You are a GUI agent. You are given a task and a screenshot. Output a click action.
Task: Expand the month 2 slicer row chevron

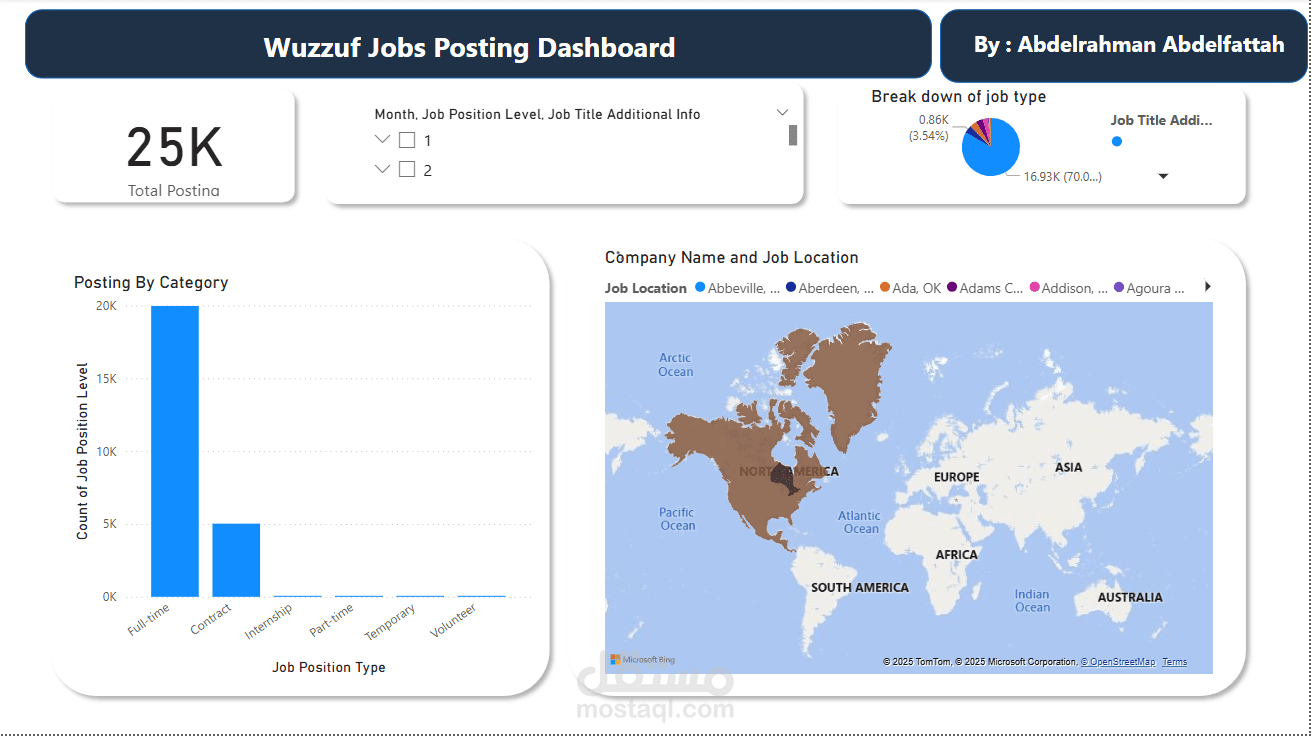[x=382, y=169]
